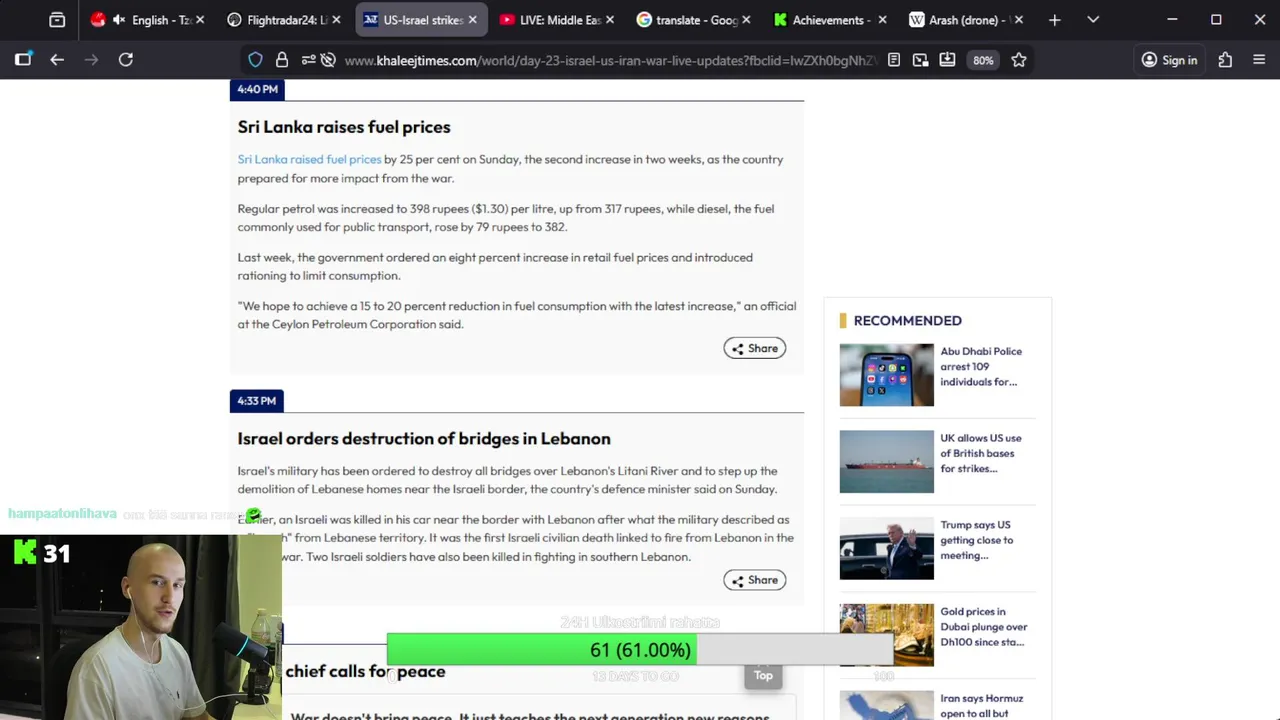Click the Kick logo on webcam overlay
The width and height of the screenshot is (1280, 720).
tap(25, 552)
